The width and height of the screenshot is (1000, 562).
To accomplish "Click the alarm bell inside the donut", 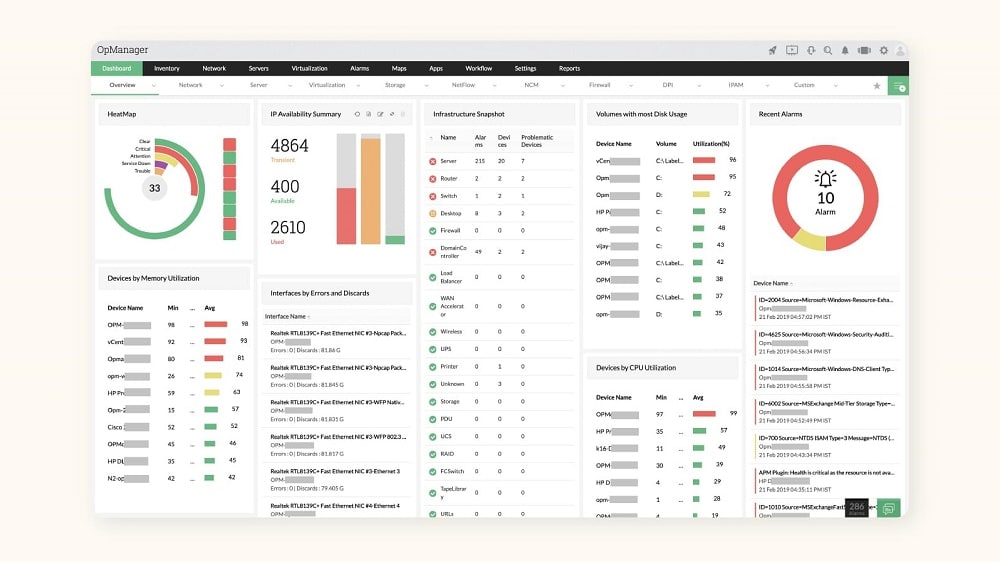I will coord(825,179).
